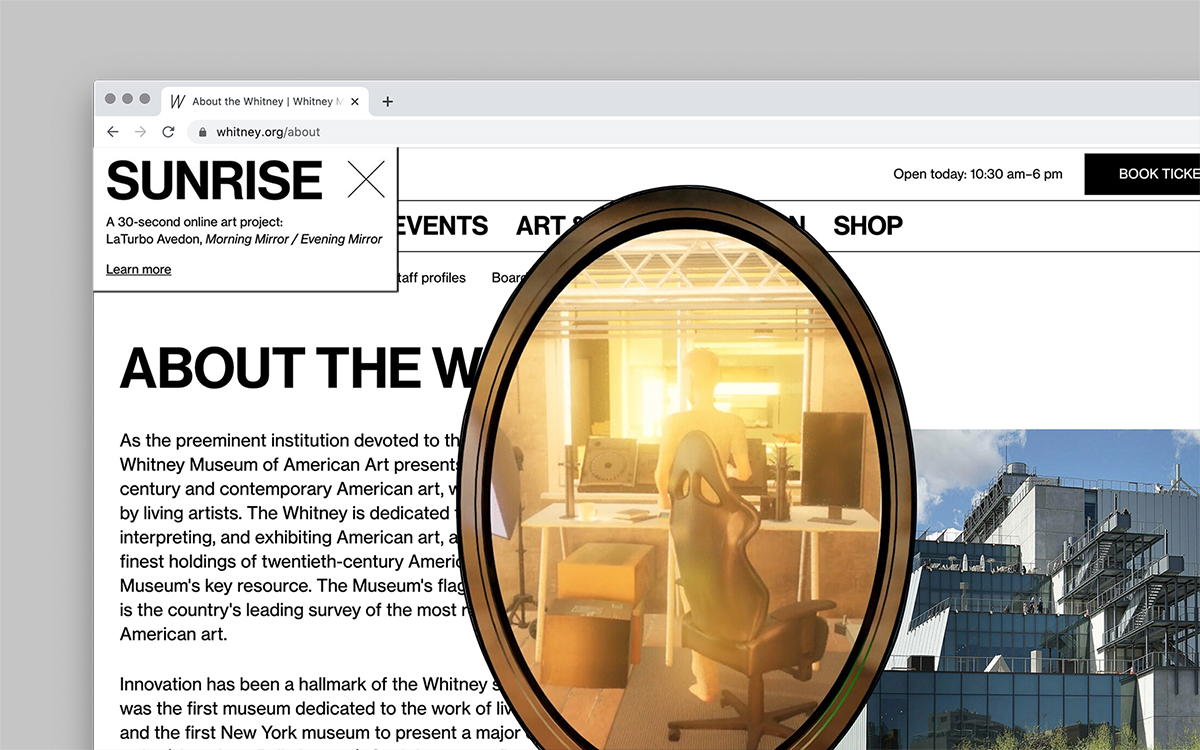
Task: Click the Open today hours text
Action: coord(978,174)
